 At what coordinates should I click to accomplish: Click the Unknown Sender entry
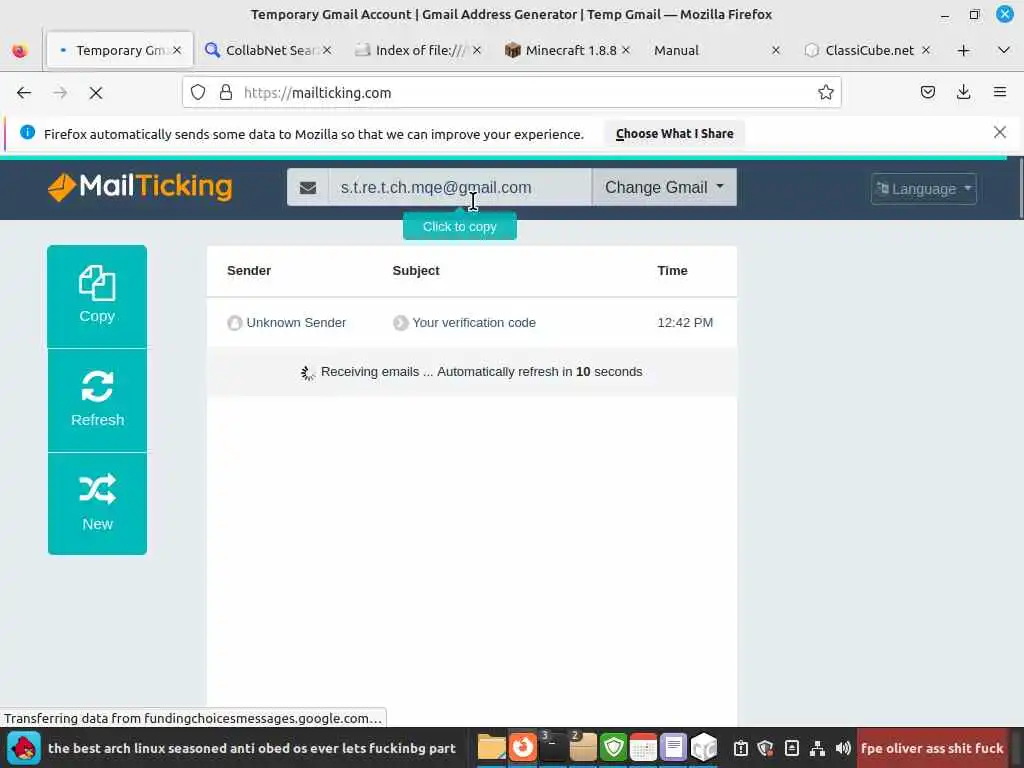point(296,323)
